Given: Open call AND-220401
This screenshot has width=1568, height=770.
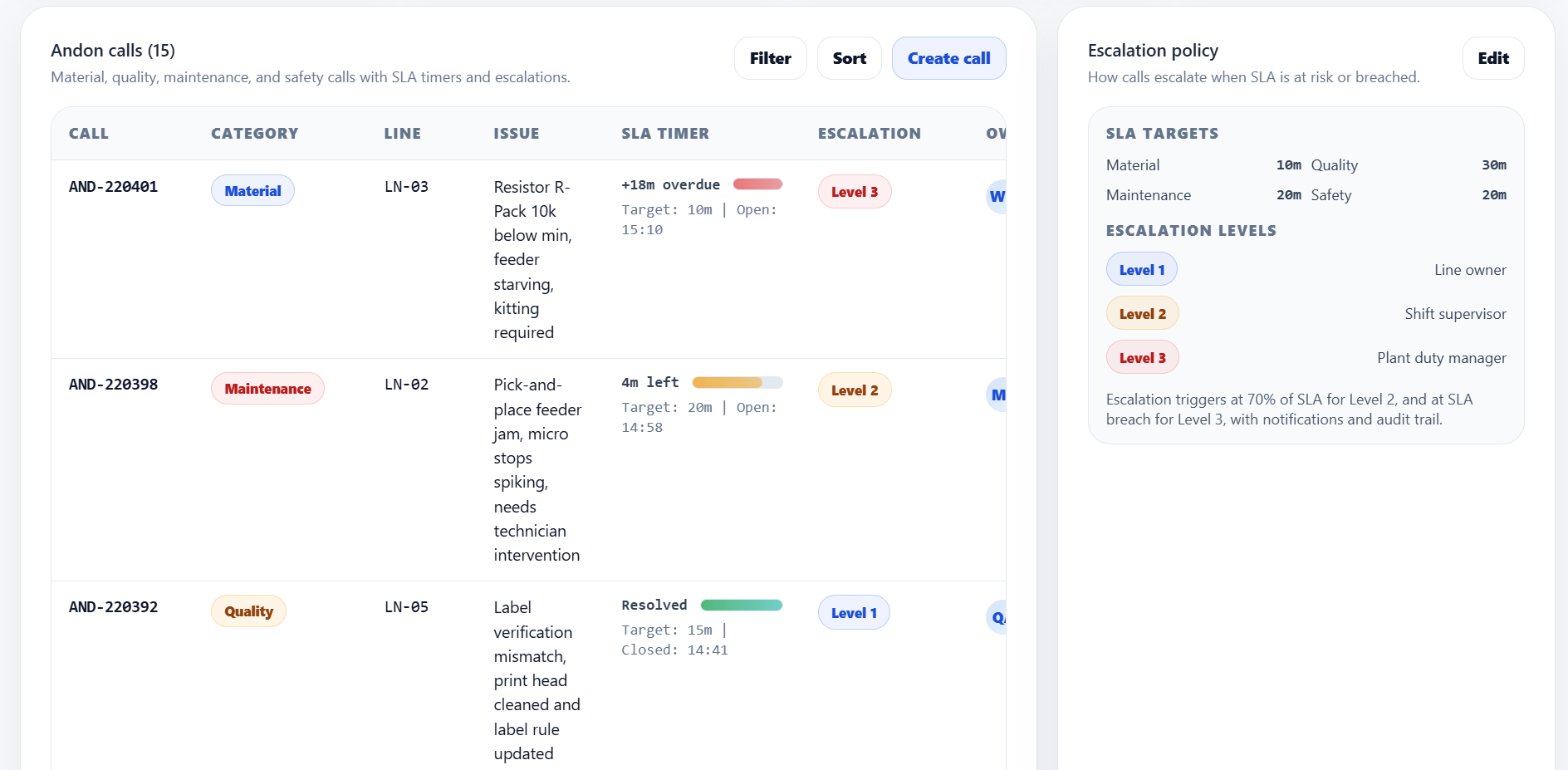Looking at the screenshot, I should [113, 187].
